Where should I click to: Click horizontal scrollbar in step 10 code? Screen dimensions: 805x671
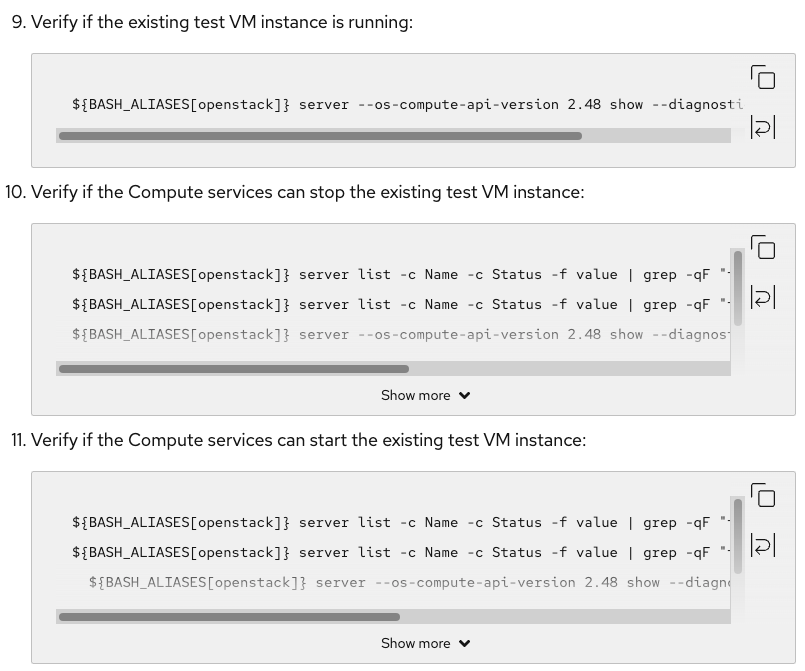pyautogui.click(x=234, y=369)
